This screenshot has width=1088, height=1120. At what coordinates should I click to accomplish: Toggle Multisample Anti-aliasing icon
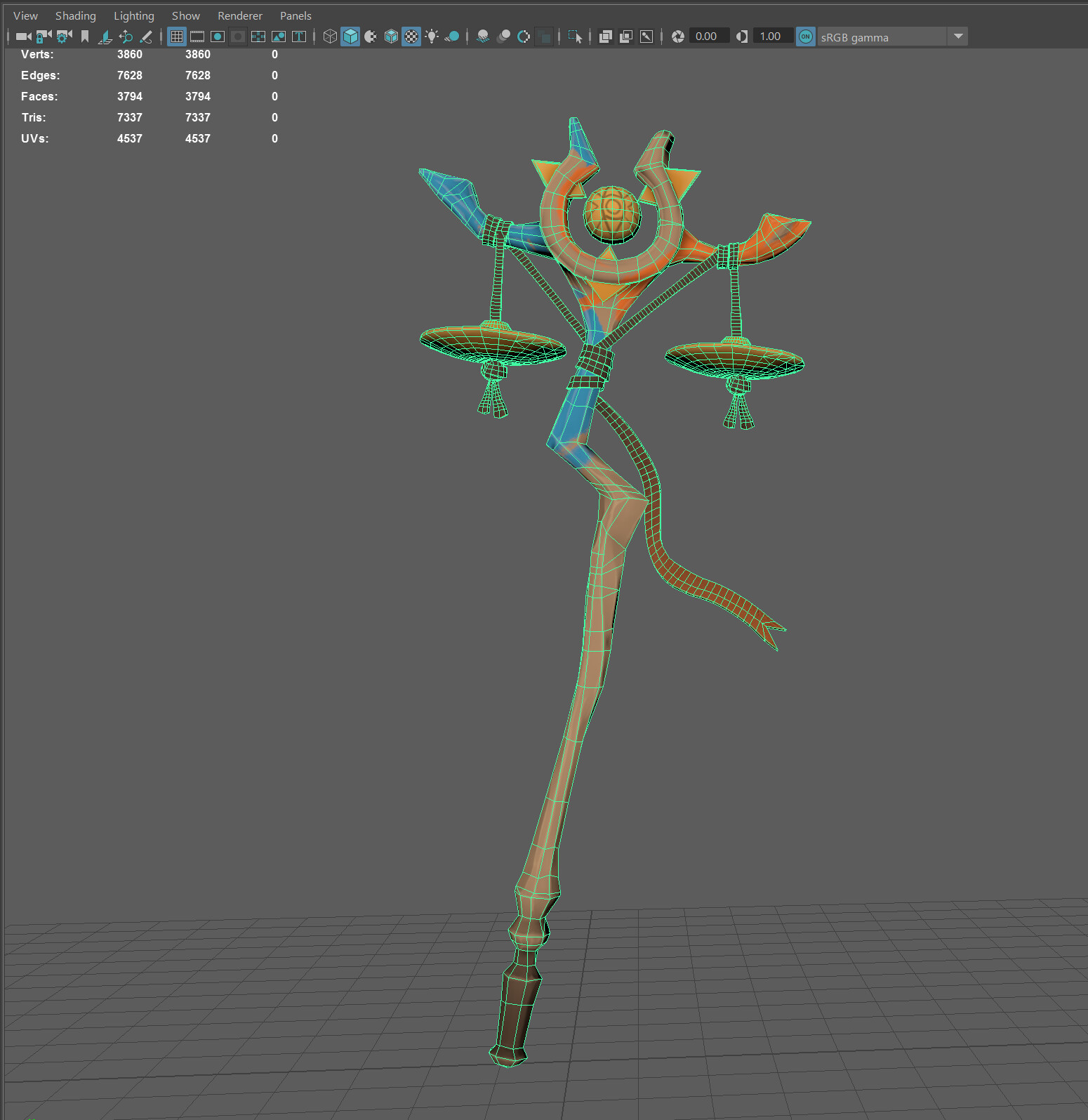point(524,37)
